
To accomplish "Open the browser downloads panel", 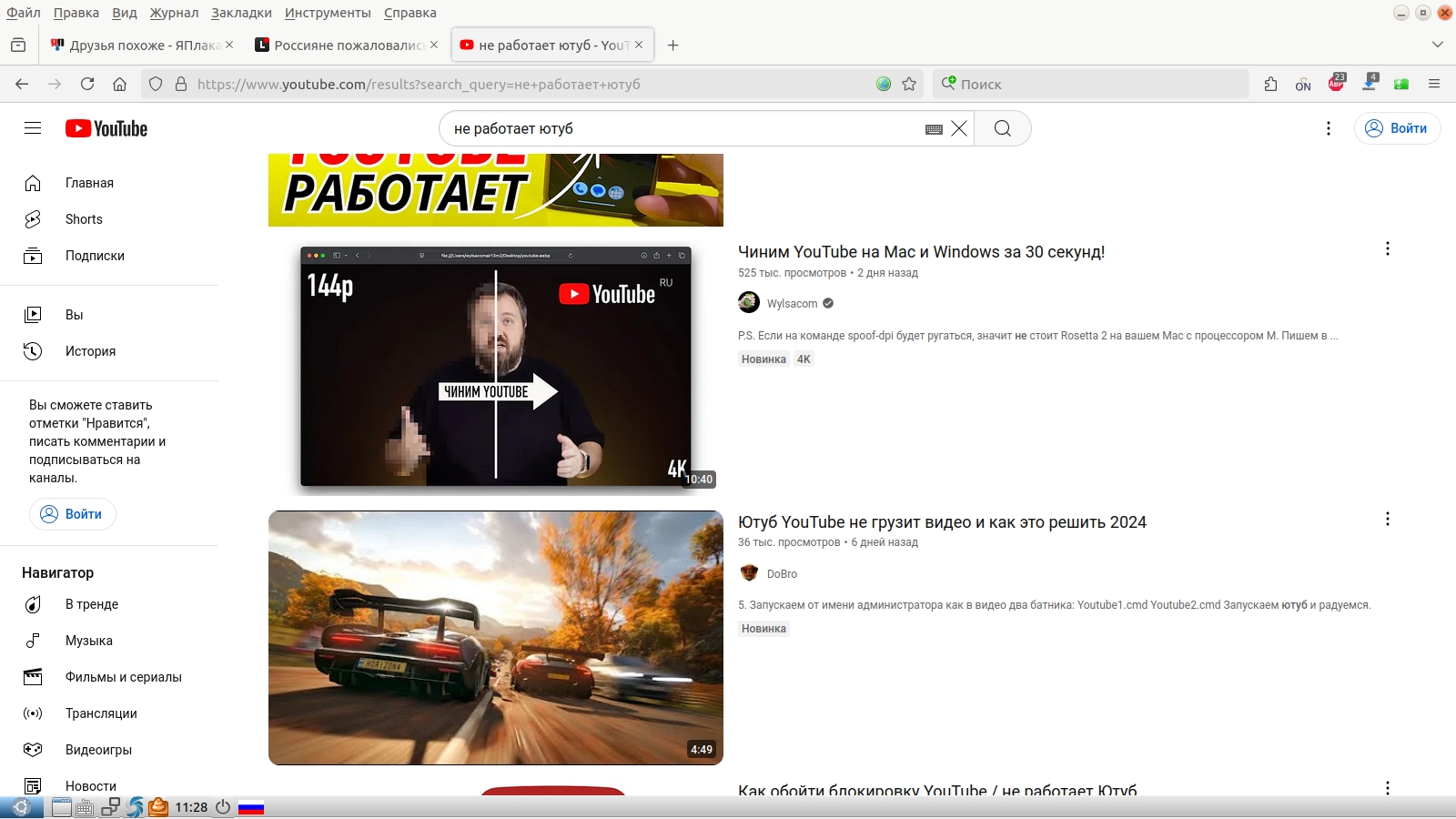I will (1369, 83).
